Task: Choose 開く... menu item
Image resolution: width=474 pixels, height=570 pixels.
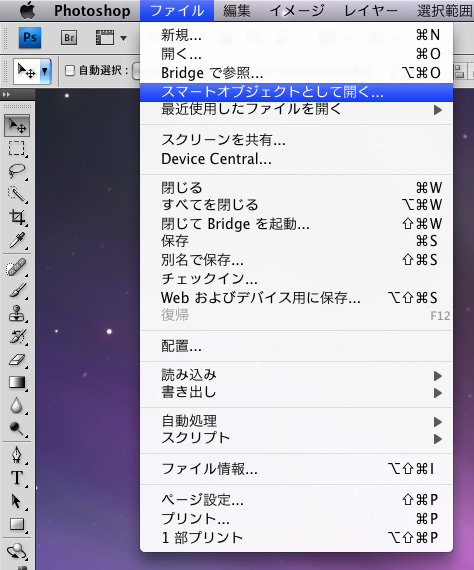Action: (x=297, y=54)
